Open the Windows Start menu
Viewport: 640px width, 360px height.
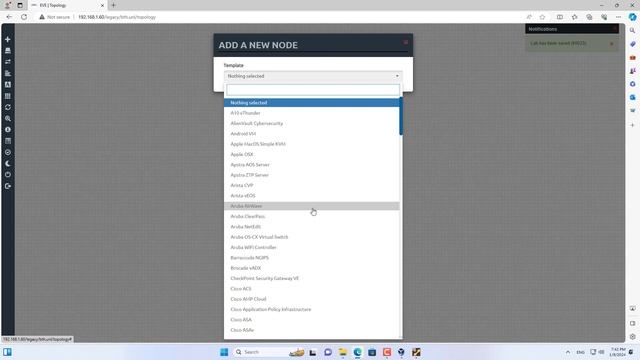[224, 352]
